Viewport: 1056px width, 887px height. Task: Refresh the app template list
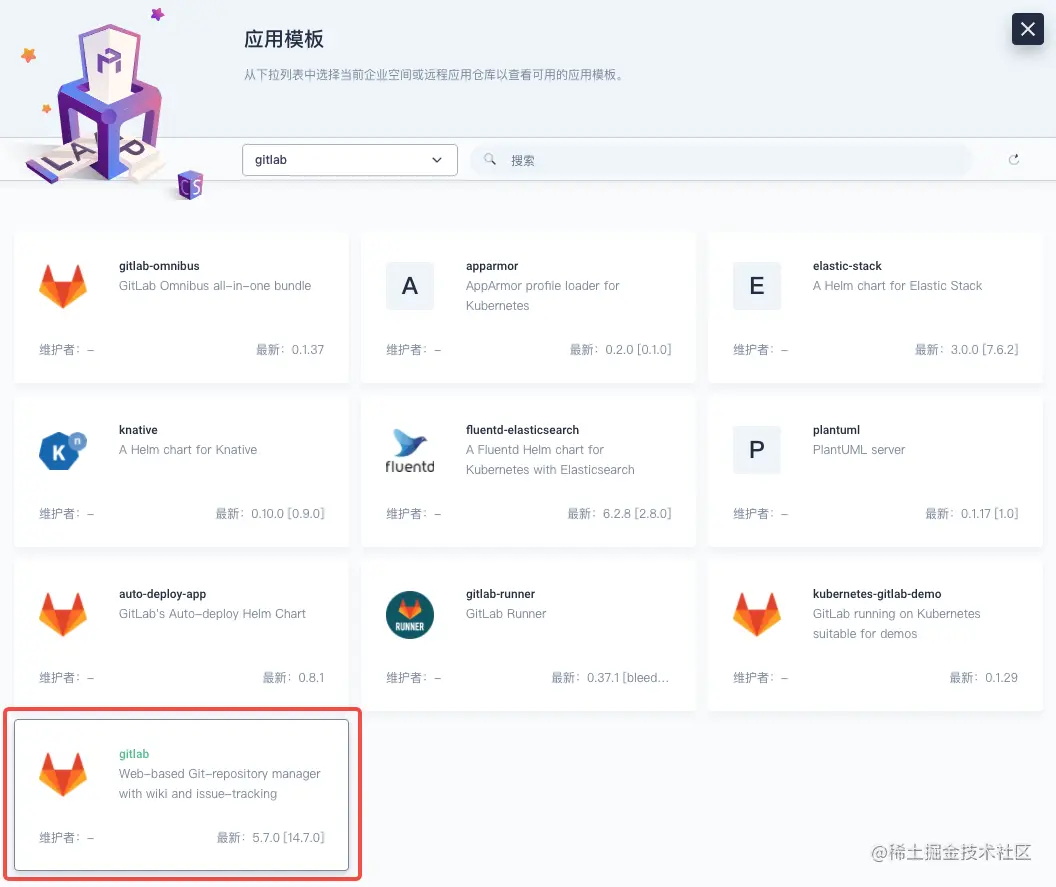[x=1014, y=160]
